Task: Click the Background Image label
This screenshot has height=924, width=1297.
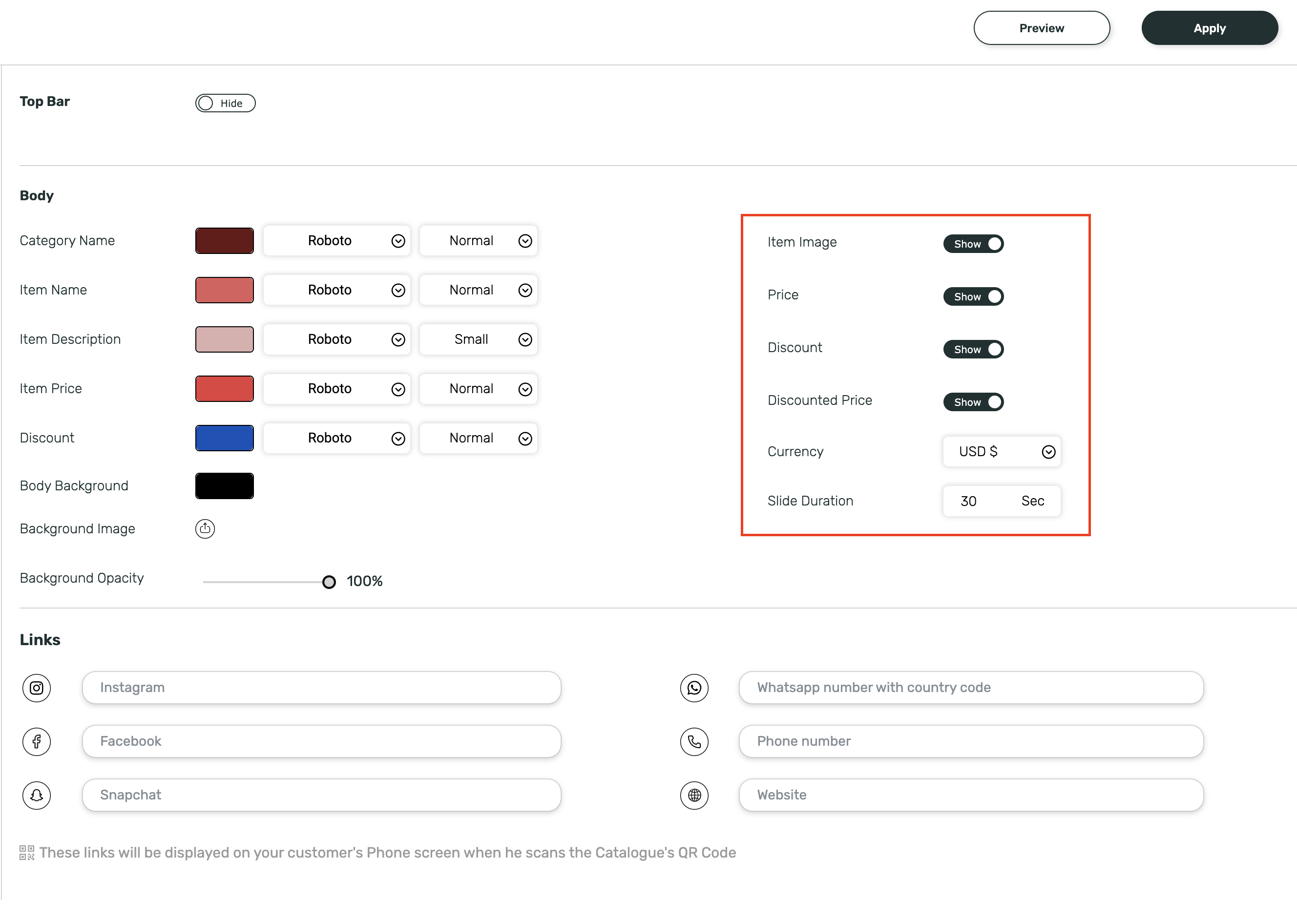Action: click(x=77, y=529)
